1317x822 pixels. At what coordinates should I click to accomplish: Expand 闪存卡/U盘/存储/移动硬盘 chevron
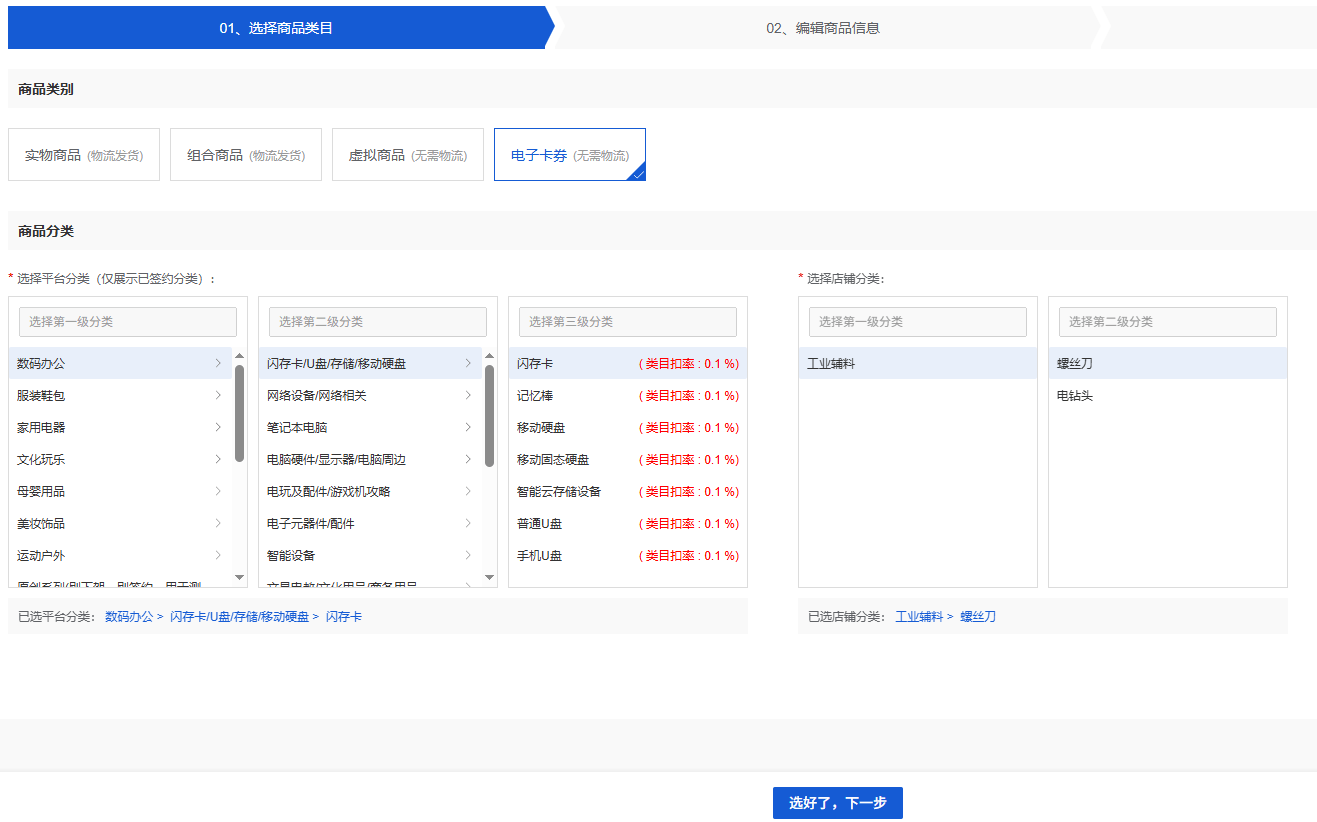[x=468, y=363]
